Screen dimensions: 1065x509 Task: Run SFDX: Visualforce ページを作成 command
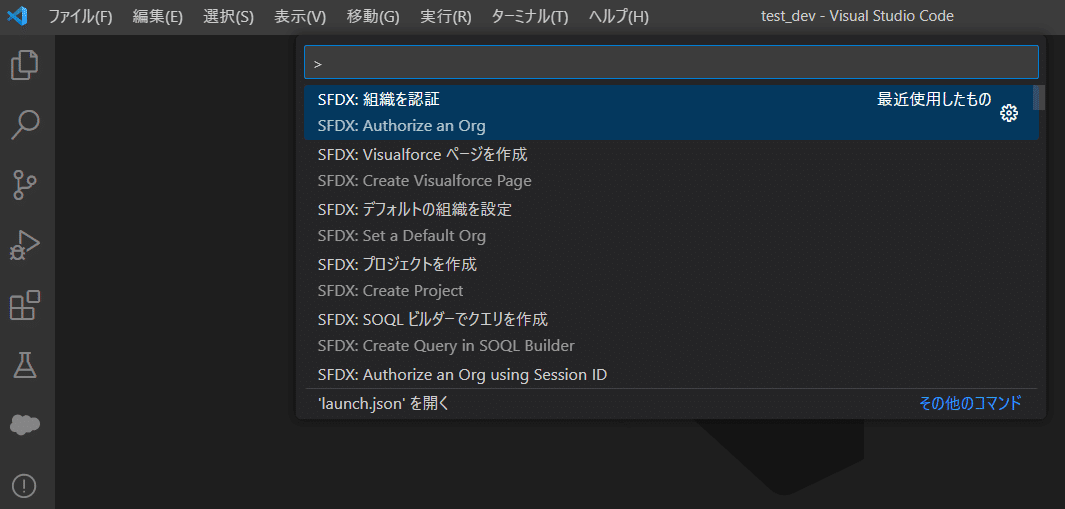[x=671, y=168]
